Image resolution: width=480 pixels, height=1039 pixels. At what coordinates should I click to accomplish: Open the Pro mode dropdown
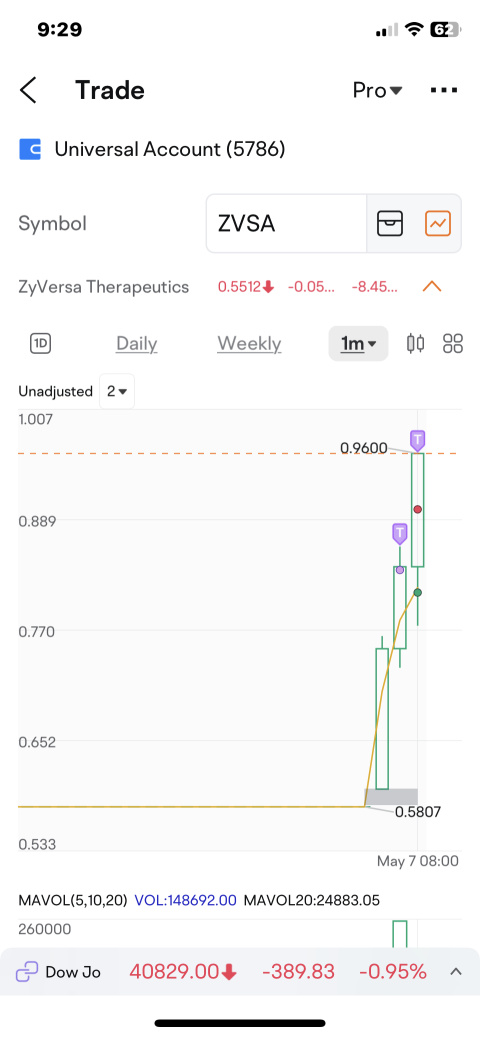pos(377,91)
